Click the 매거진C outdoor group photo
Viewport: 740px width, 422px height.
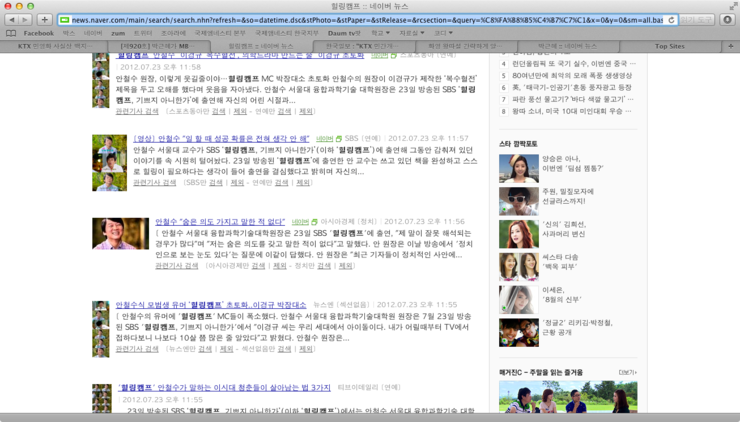click(567, 396)
